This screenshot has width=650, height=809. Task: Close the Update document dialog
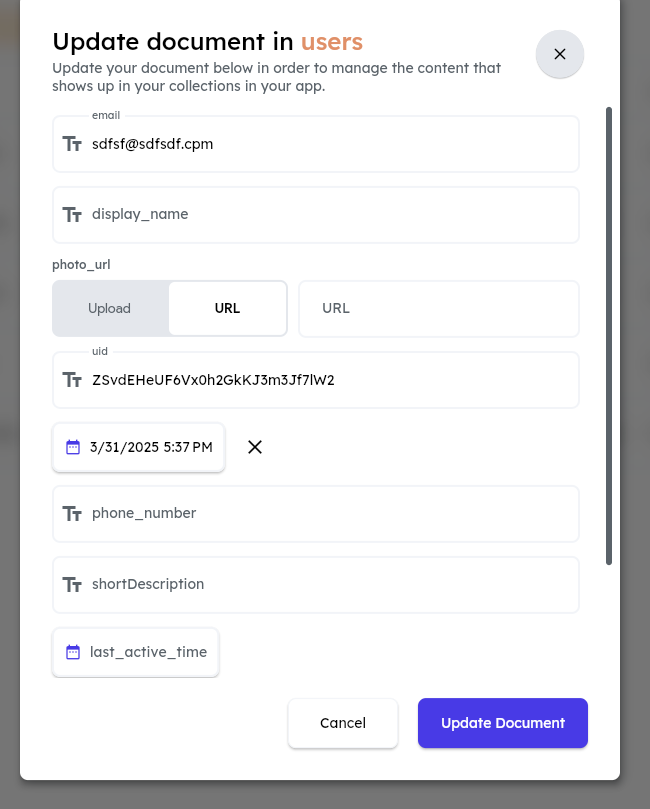point(560,54)
